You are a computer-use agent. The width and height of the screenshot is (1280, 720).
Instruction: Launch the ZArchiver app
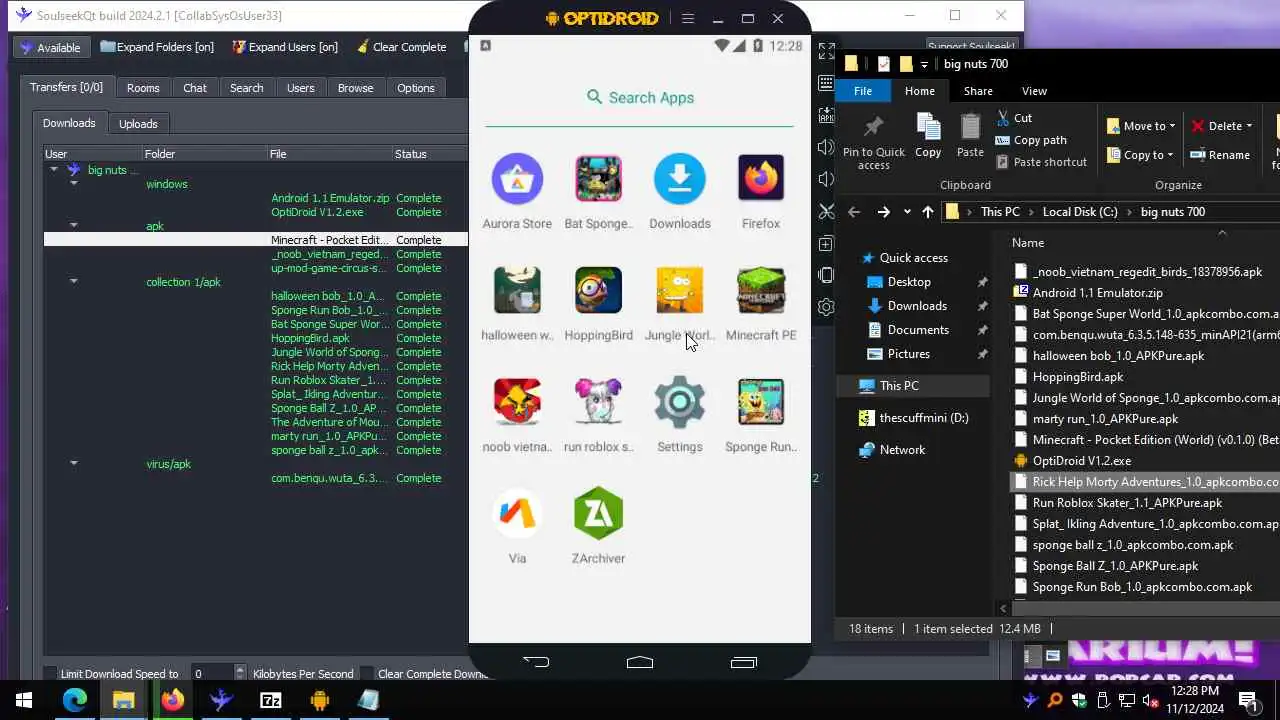pyautogui.click(x=598, y=514)
